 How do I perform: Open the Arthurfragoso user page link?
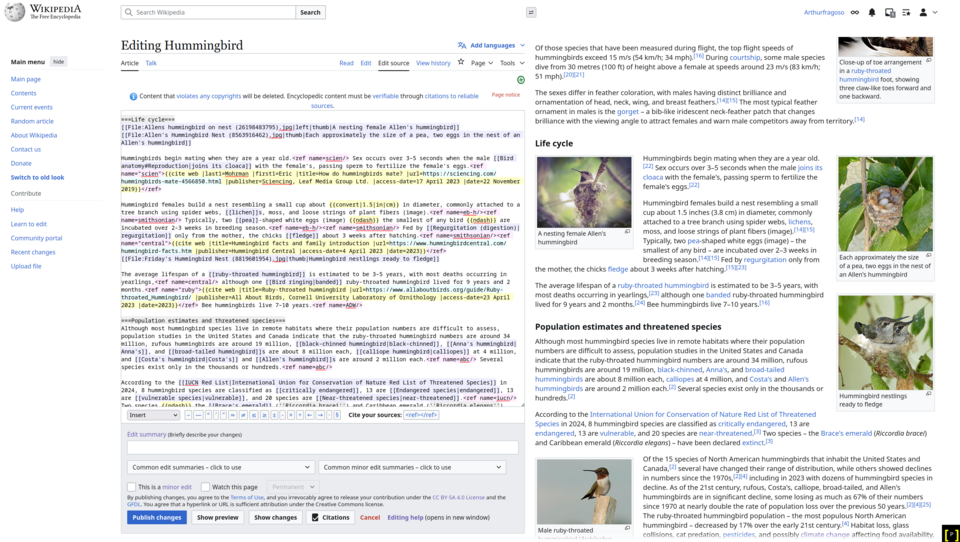click(823, 12)
